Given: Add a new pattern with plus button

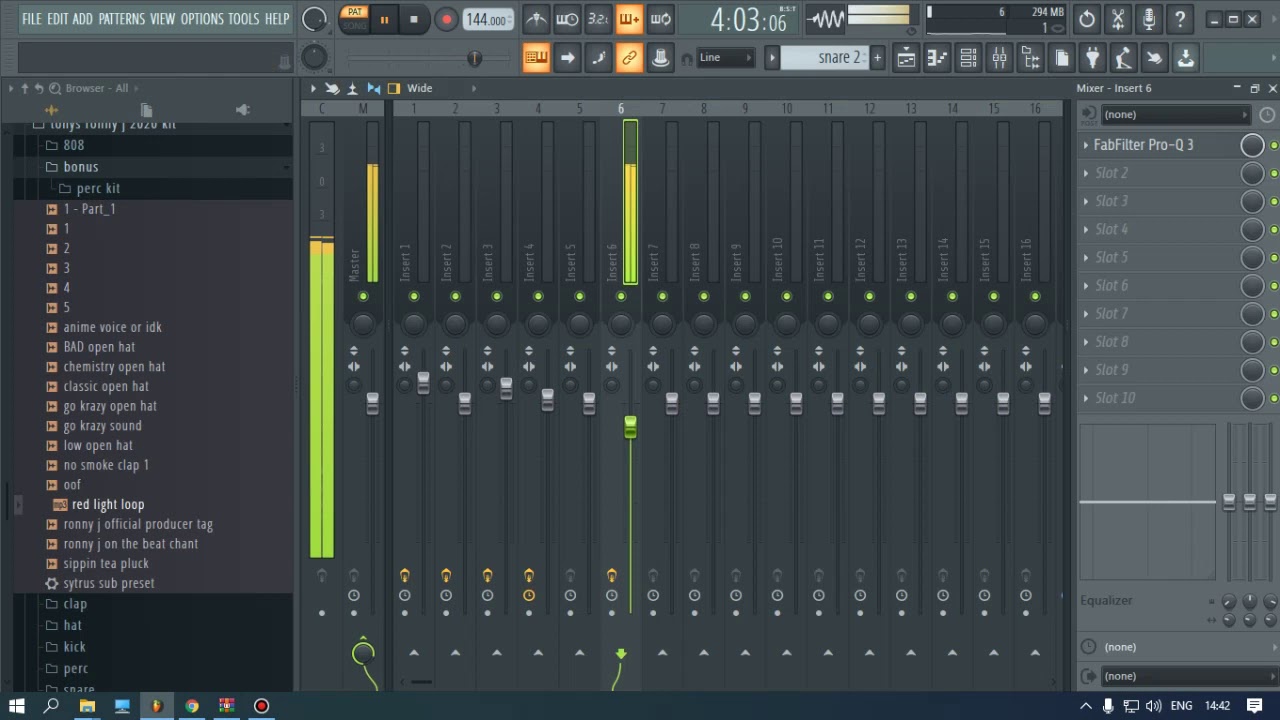Looking at the screenshot, I should [x=877, y=58].
